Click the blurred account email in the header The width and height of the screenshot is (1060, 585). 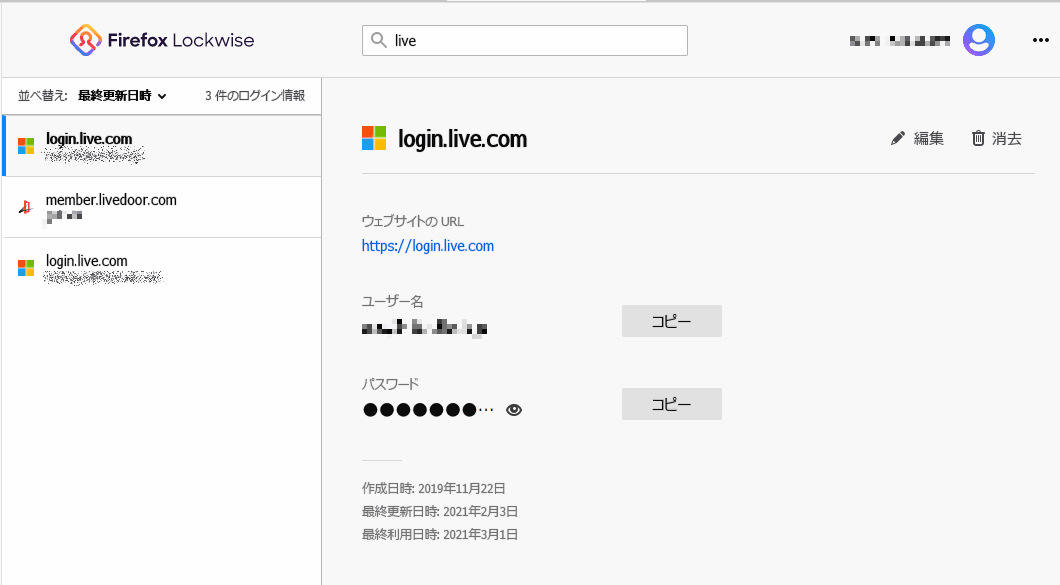(x=900, y=41)
